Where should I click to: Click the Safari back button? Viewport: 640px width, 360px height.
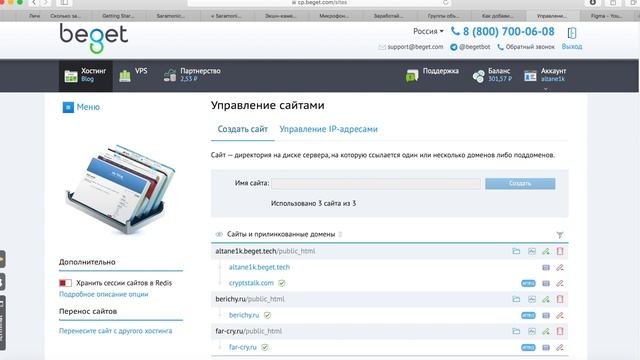[34, 3]
